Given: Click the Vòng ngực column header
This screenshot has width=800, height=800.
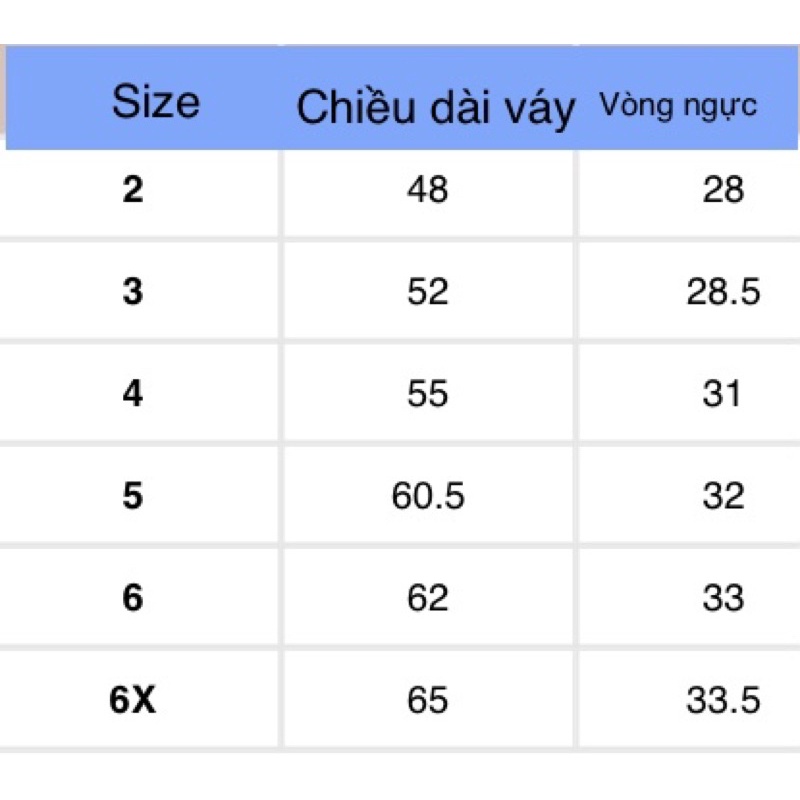Looking at the screenshot, I should [678, 106].
